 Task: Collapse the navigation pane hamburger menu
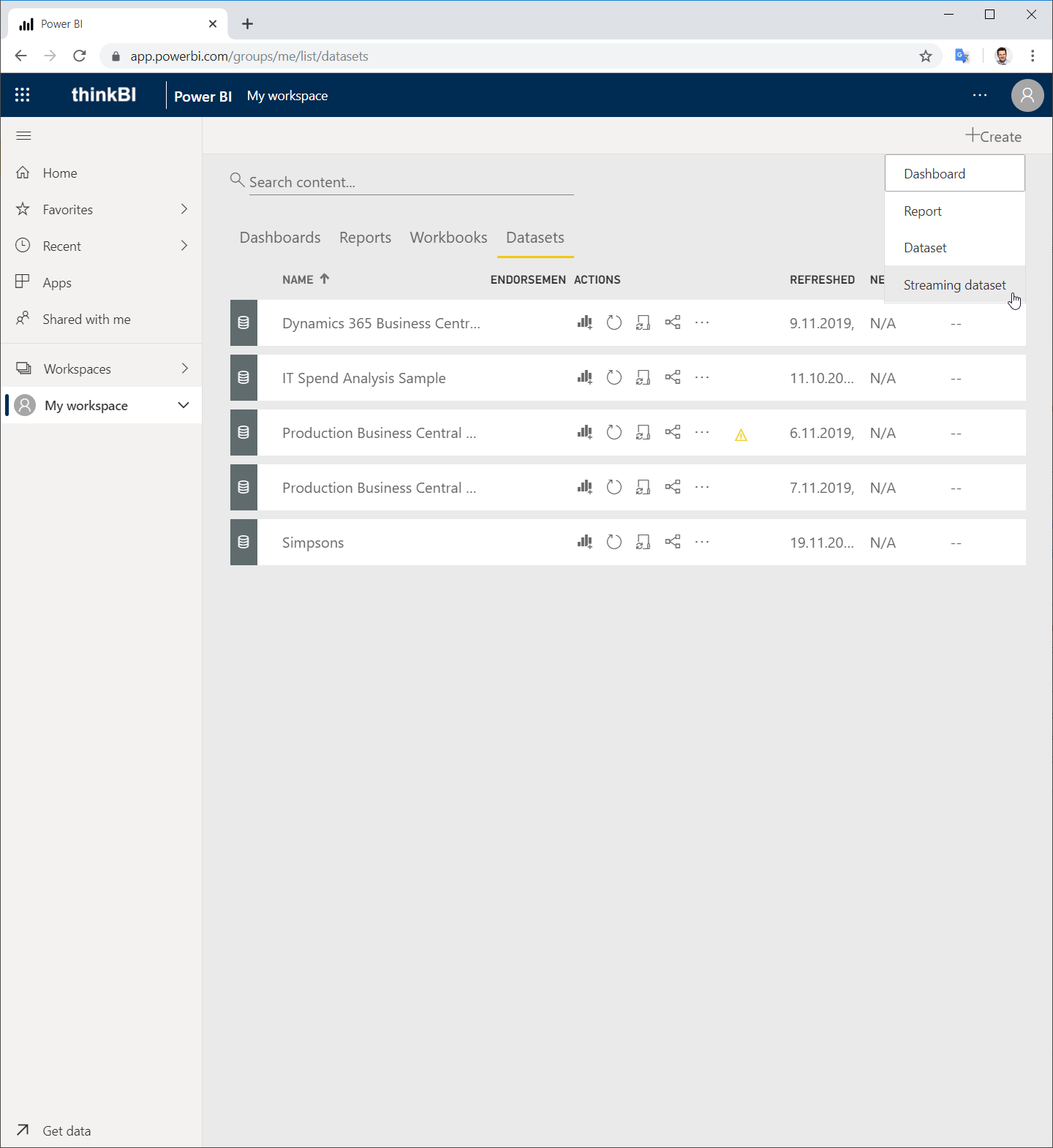[23, 136]
